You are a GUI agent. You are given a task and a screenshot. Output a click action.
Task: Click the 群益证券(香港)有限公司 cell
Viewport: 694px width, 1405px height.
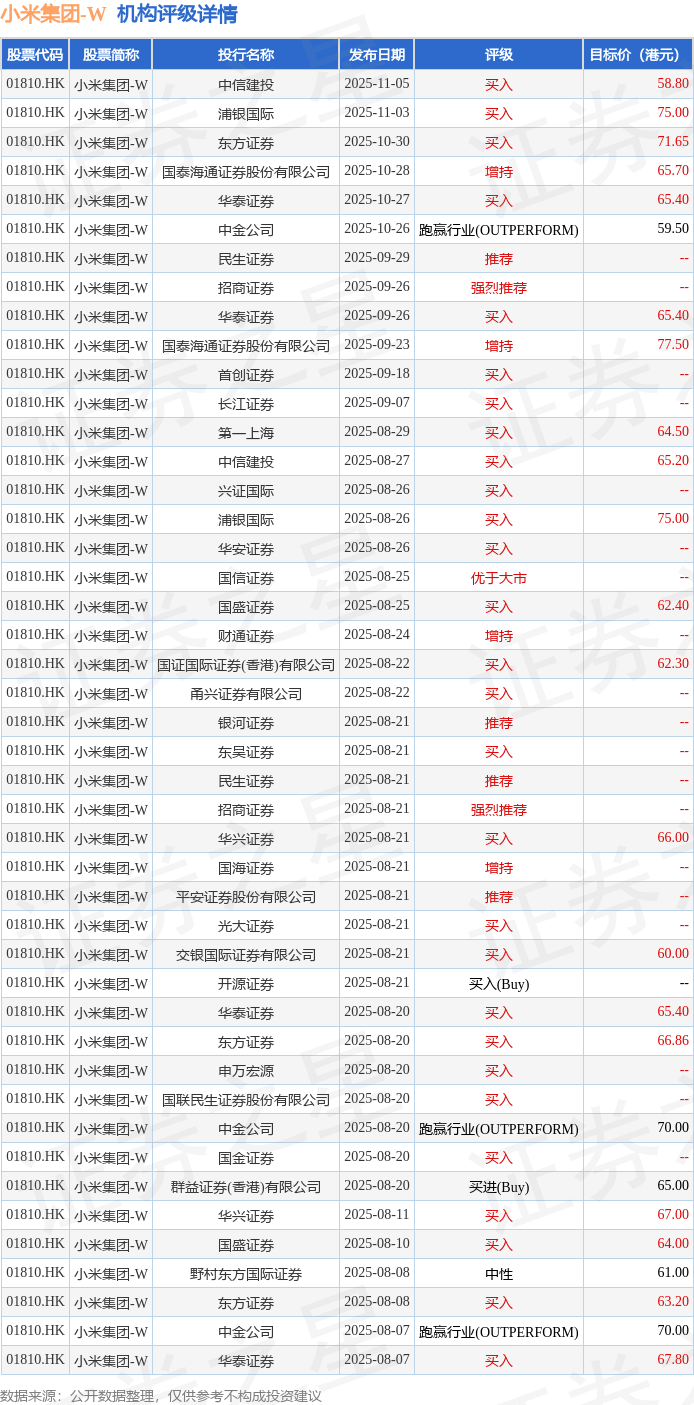tap(245, 1187)
